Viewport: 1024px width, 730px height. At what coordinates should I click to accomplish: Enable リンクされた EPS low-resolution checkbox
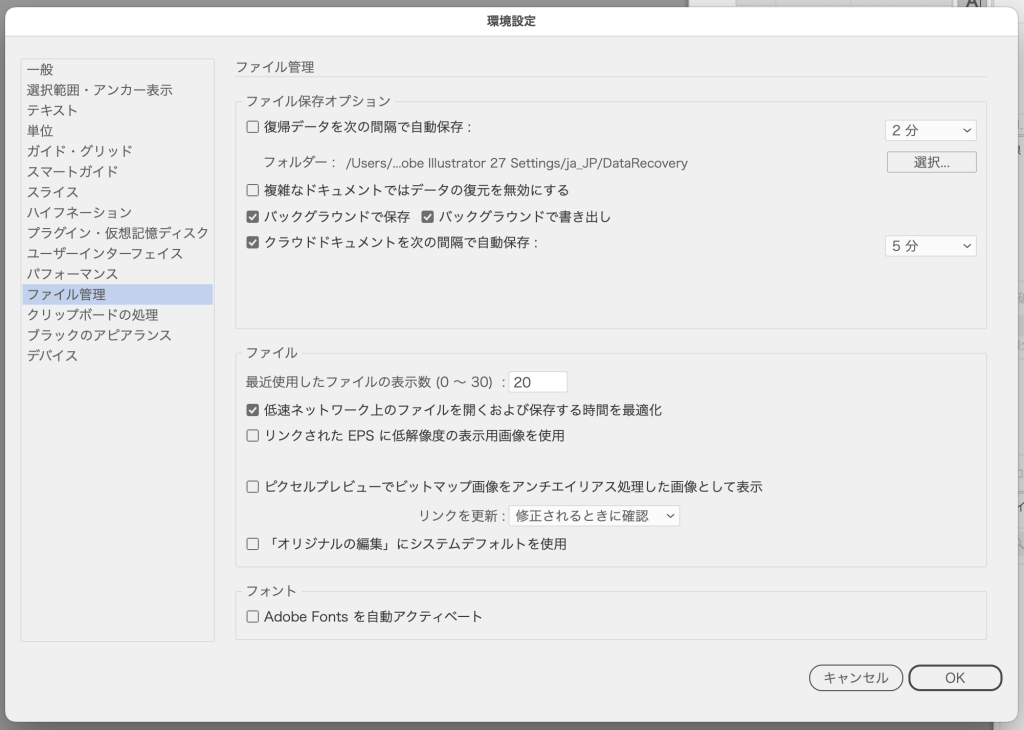253,436
